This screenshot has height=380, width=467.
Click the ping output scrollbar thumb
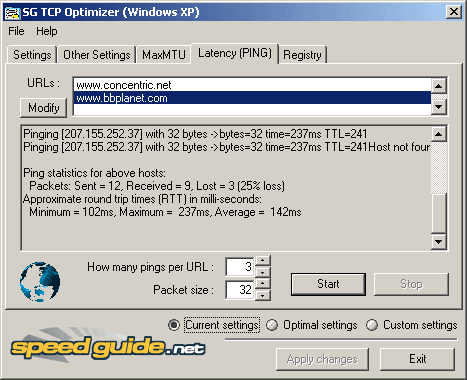(439, 213)
